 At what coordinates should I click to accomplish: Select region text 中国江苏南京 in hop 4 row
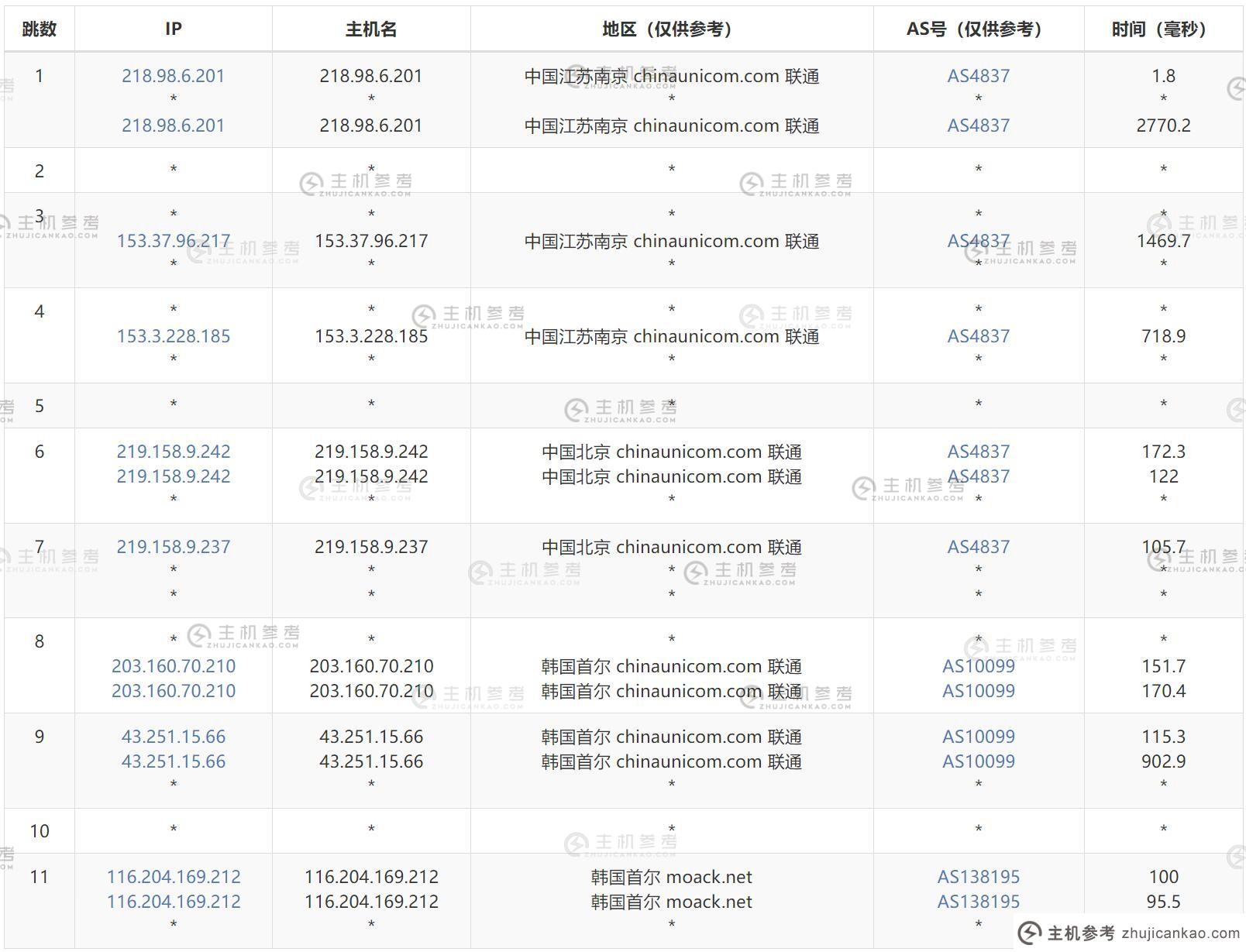[x=576, y=336]
